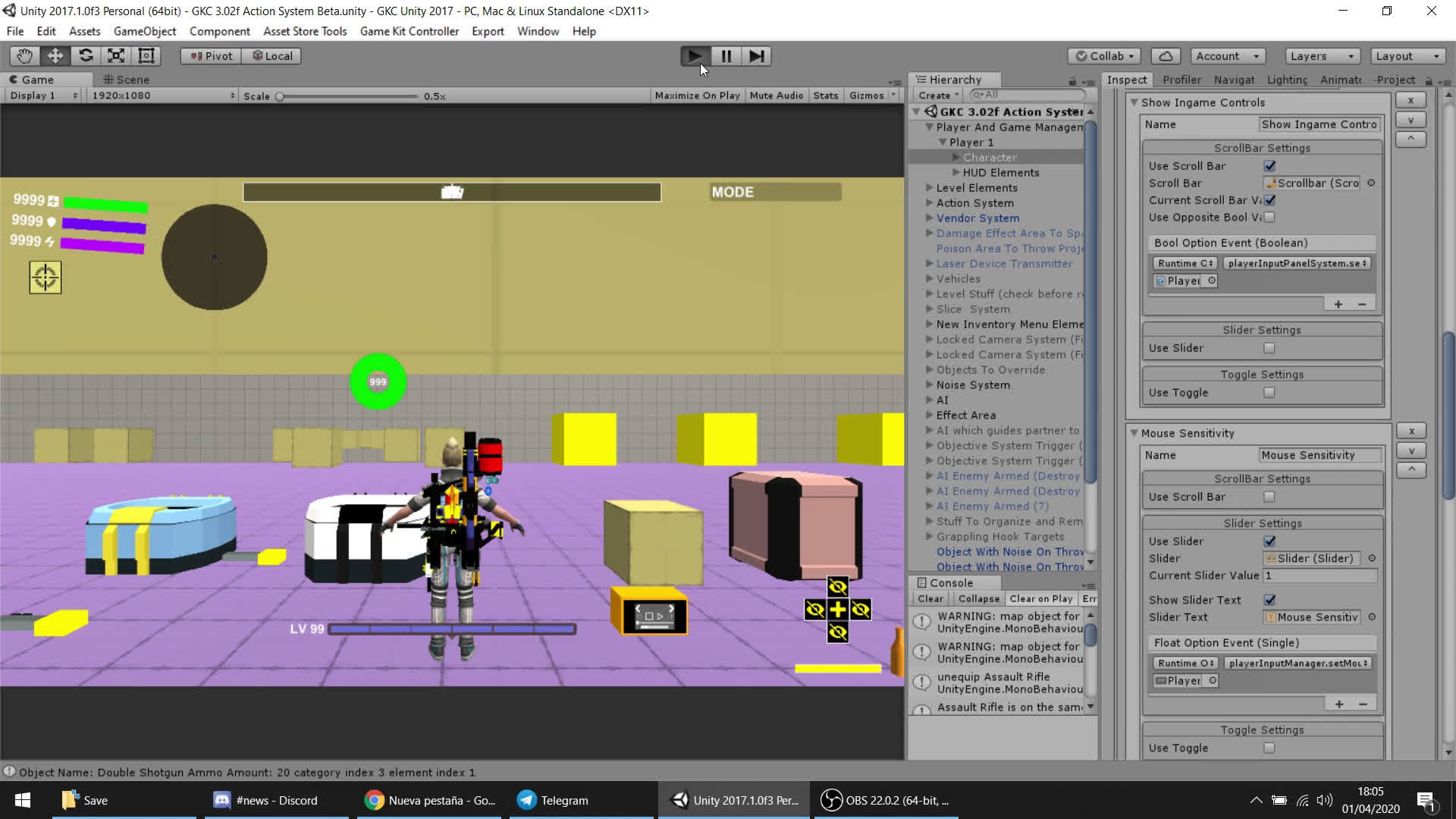The width and height of the screenshot is (1456, 819).
Task: Select the Rotate tool
Action: pos(86,56)
